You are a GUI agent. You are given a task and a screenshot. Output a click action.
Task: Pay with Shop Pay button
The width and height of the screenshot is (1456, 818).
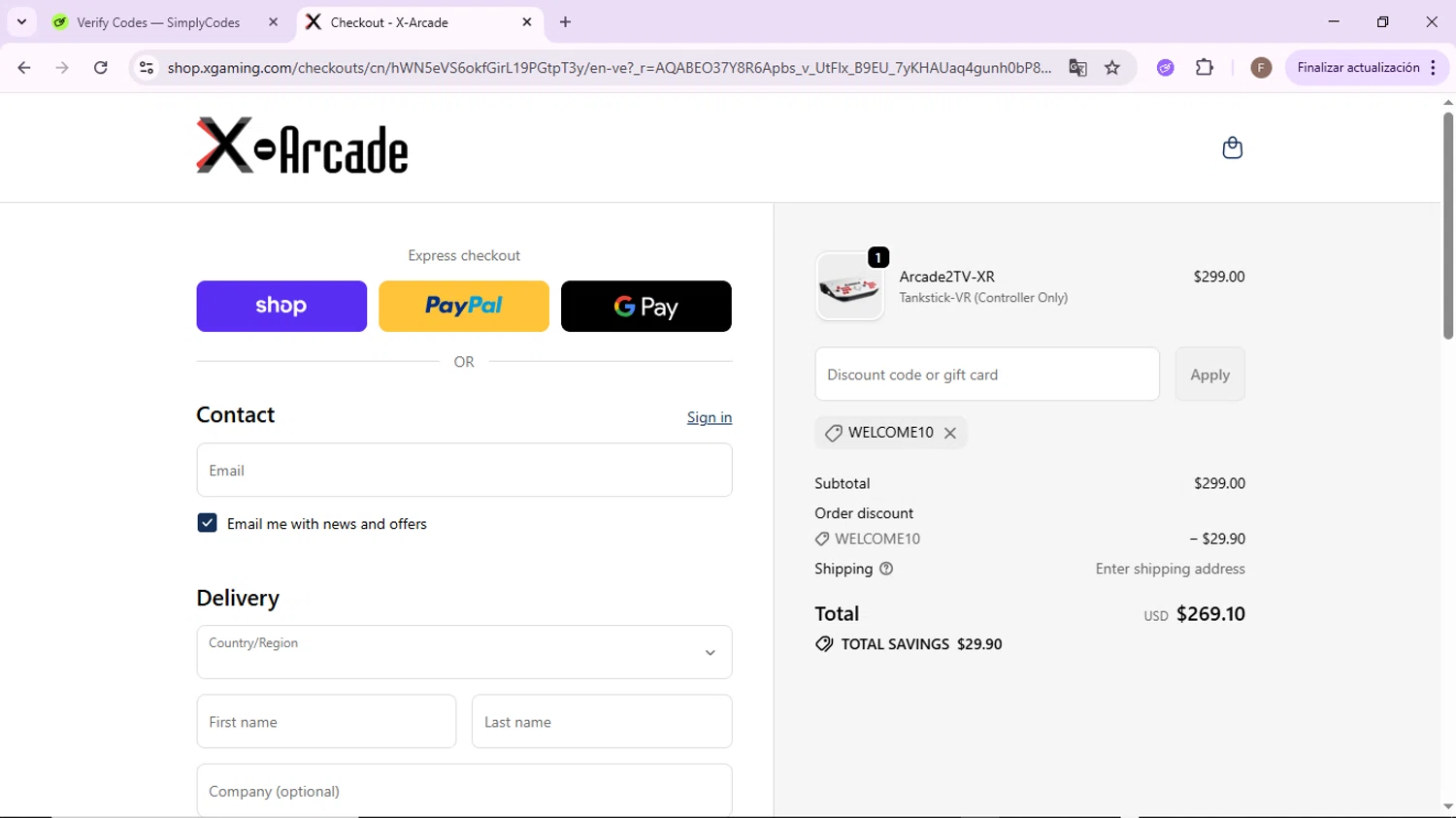point(281,306)
